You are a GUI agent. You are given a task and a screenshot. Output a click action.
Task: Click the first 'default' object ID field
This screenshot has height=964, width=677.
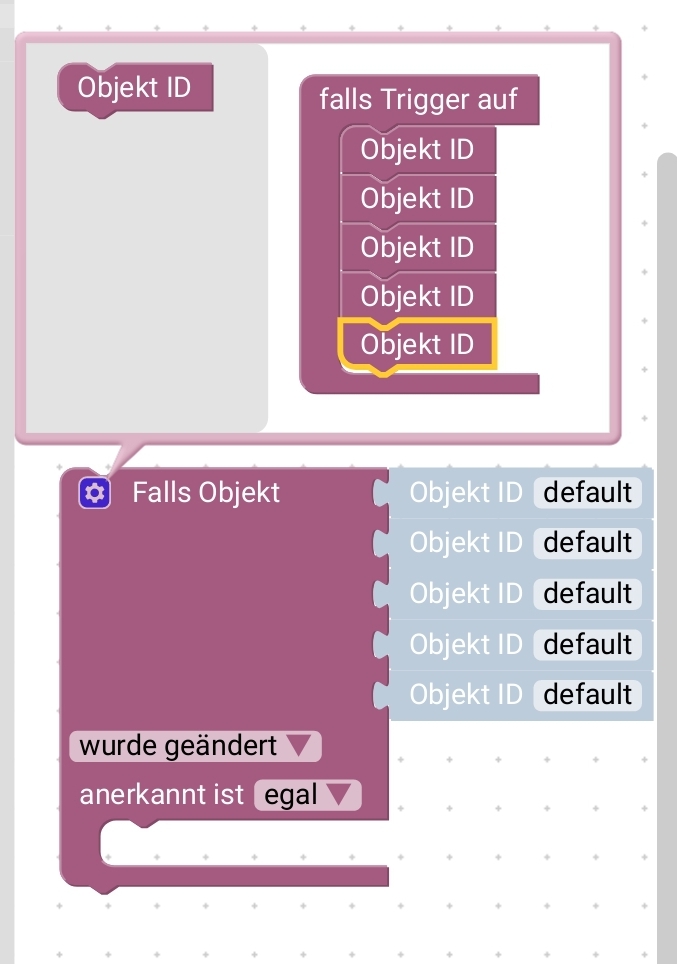coord(587,492)
